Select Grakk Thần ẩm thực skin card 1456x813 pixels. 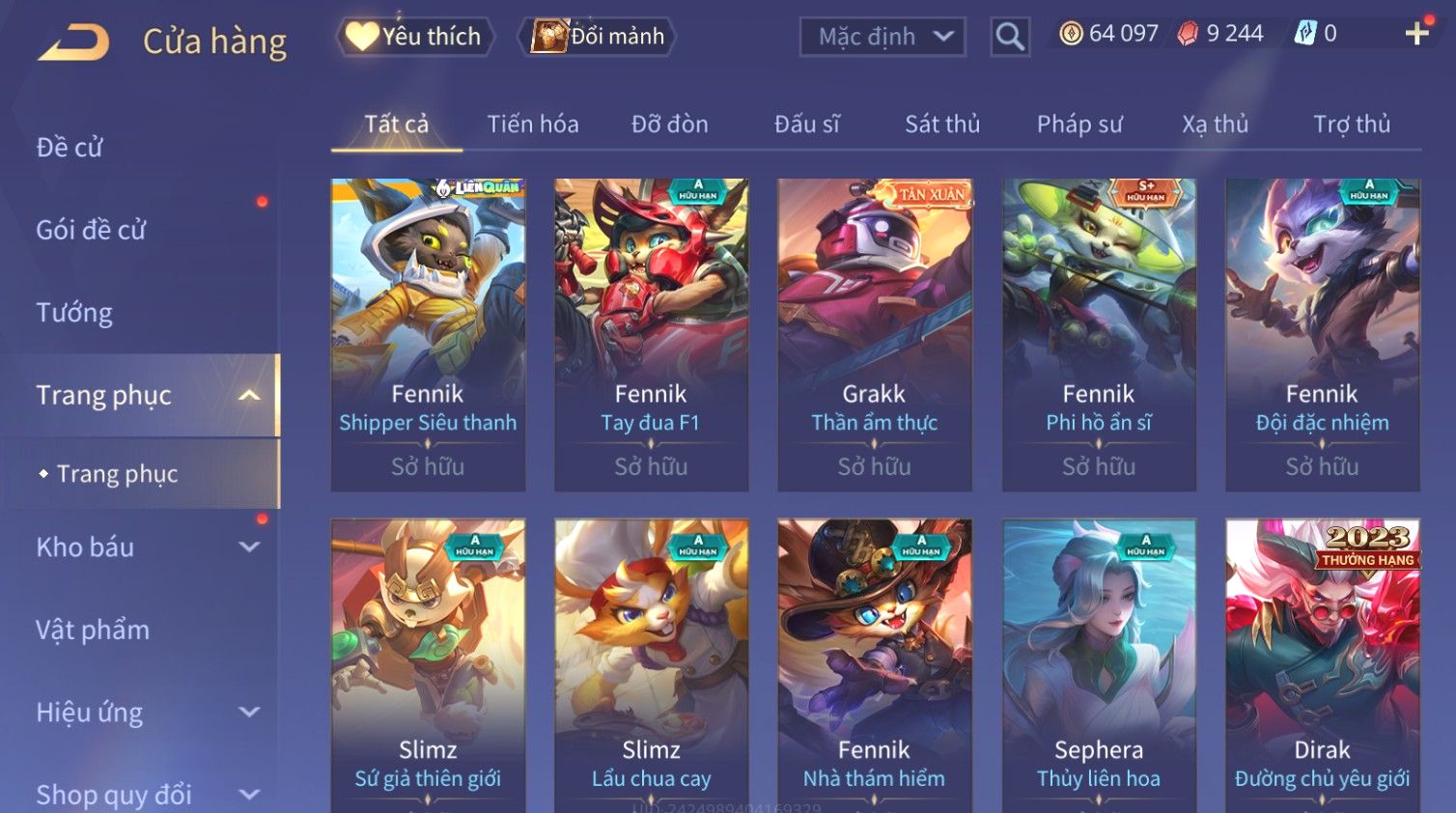pyautogui.click(x=875, y=334)
